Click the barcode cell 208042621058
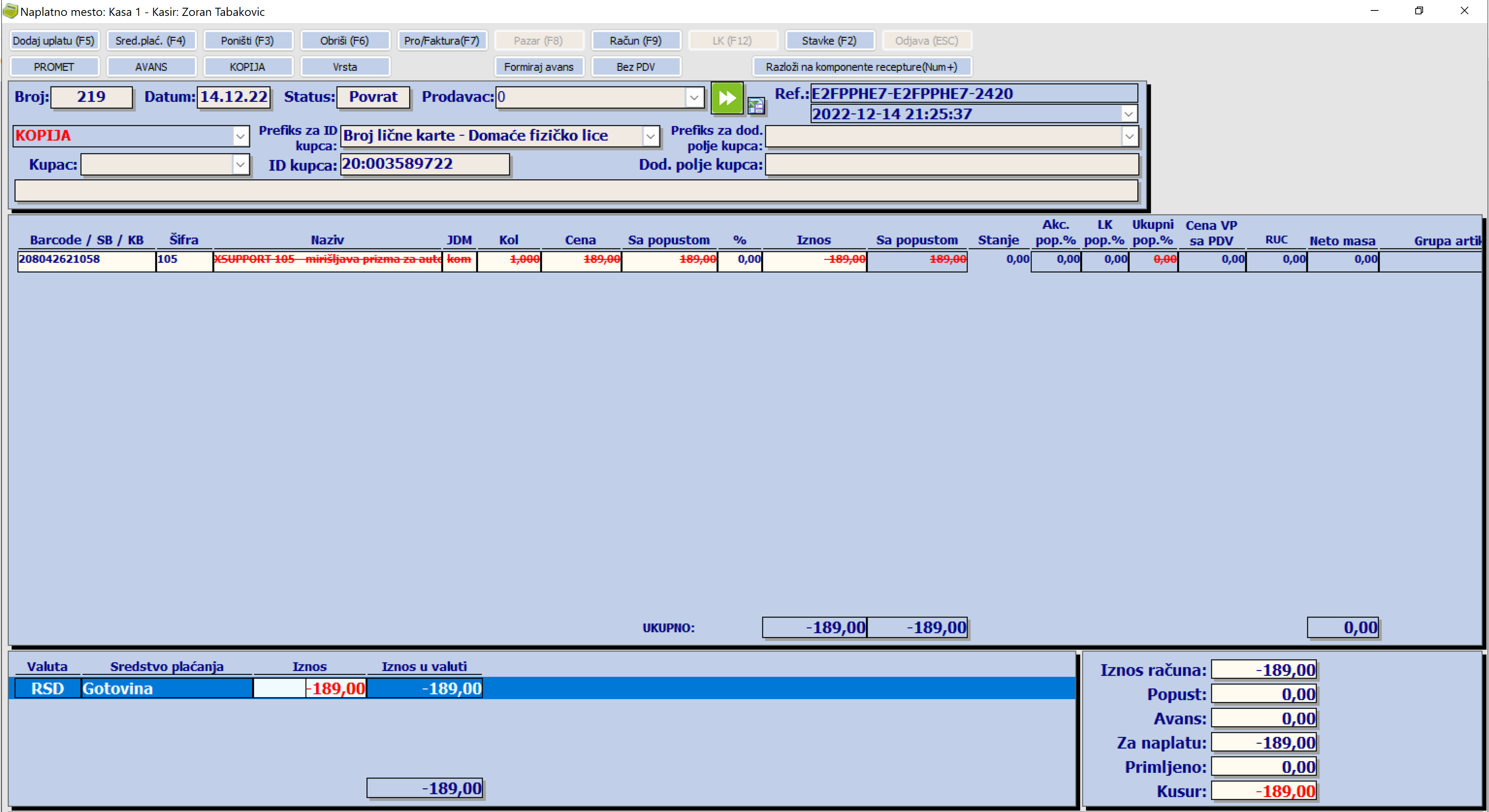Image resolution: width=1489 pixels, height=812 pixels. click(86, 259)
